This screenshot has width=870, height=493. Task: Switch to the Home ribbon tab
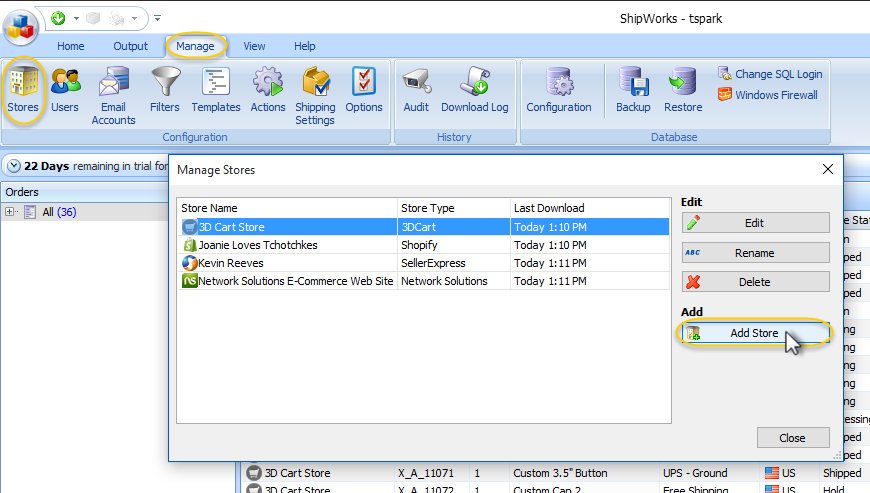[70, 46]
